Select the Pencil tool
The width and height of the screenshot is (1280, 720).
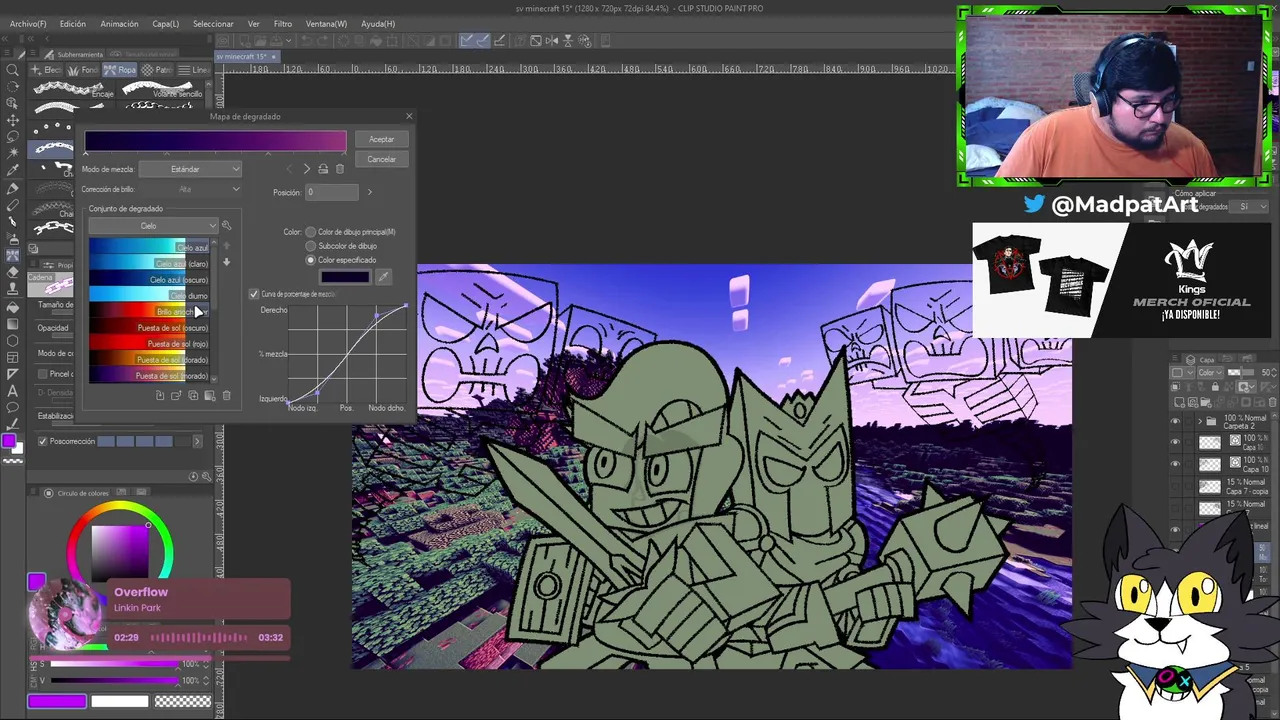pyautogui.click(x=13, y=205)
